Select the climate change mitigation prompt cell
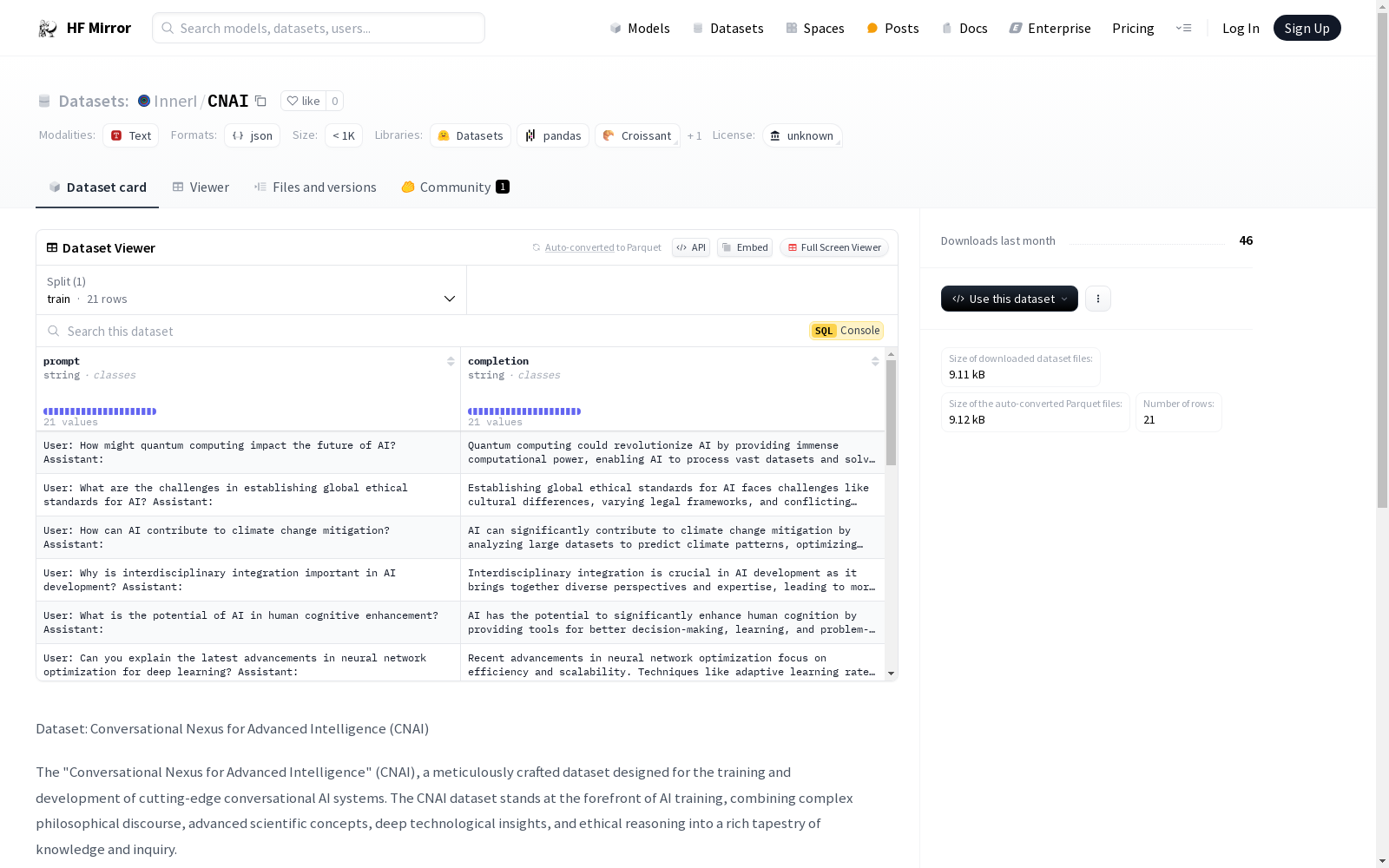This screenshot has height=868, width=1389. [x=248, y=537]
